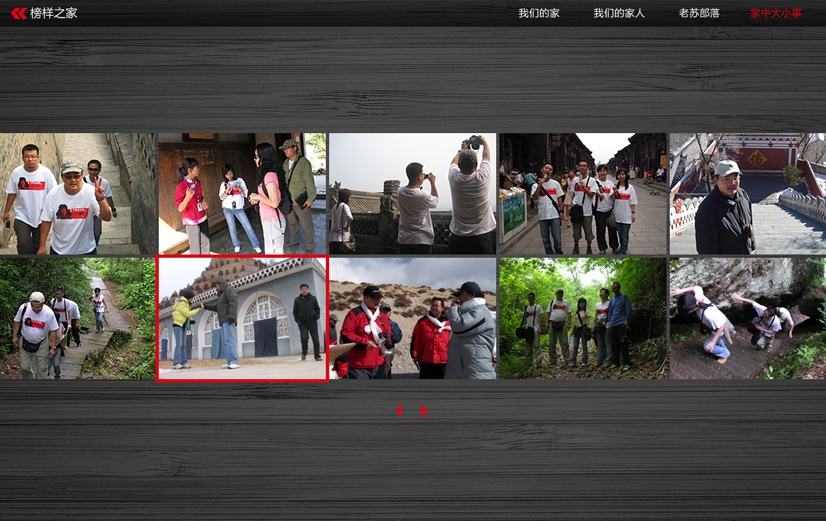Open group photo on the ancient street
This screenshot has height=521, width=826.
[x=582, y=194]
